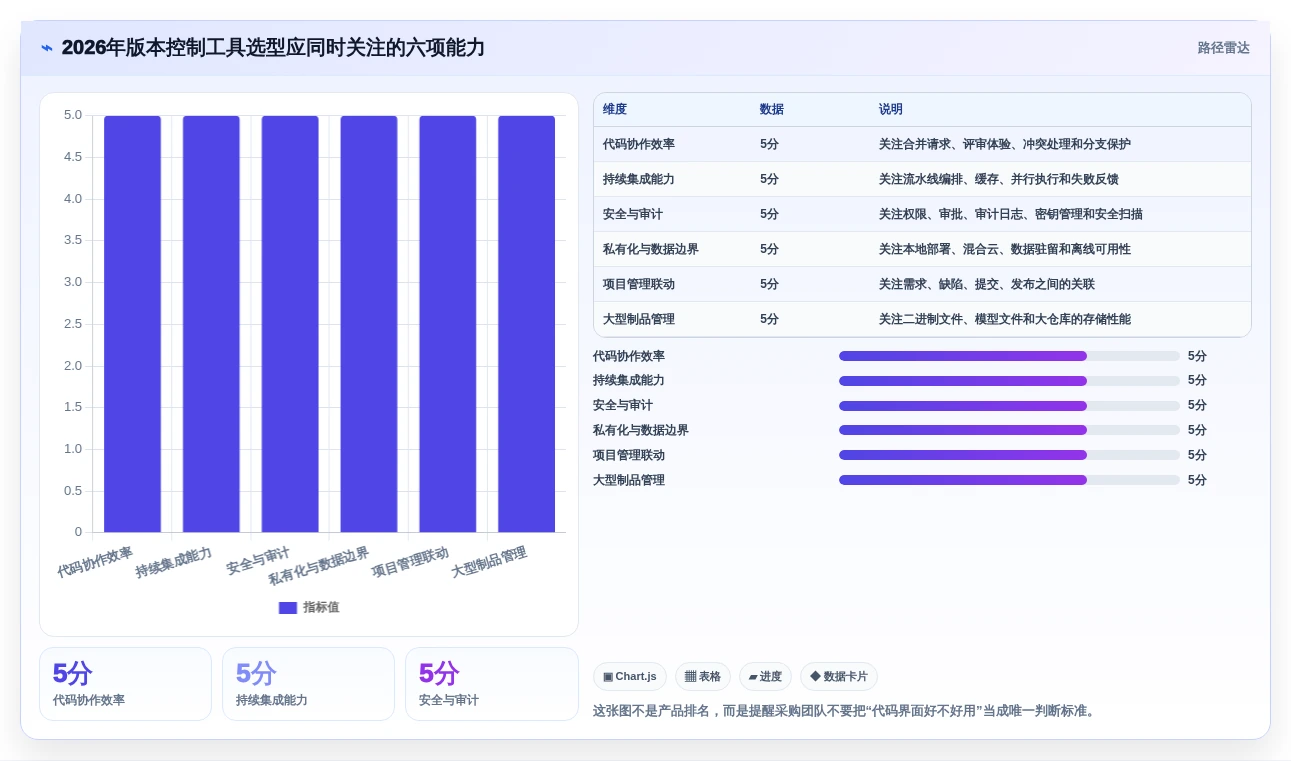This screenshot has height=761, width=1291.
Task: Click the 5.0 y-axis label
Action: 73,115
